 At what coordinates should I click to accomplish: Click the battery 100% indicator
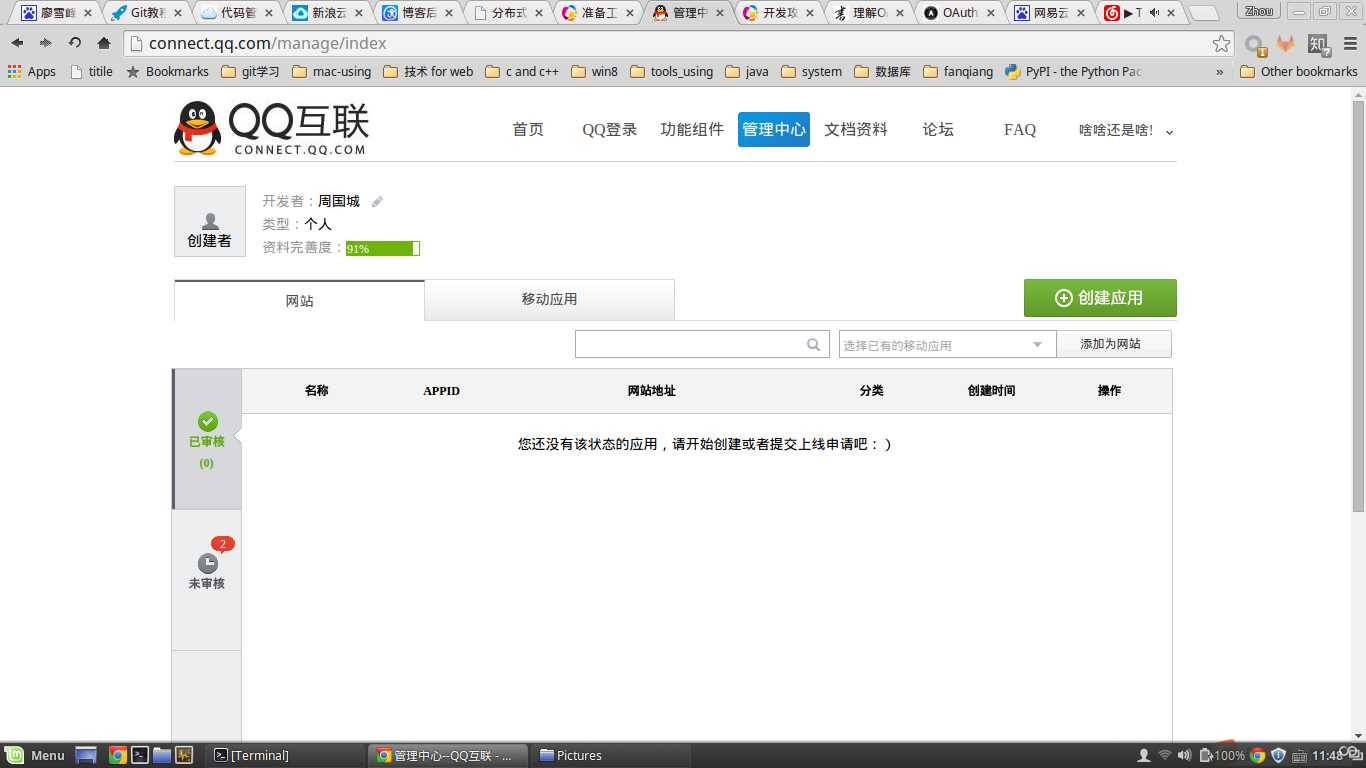pyautogui.click(x=1222, y=755)
